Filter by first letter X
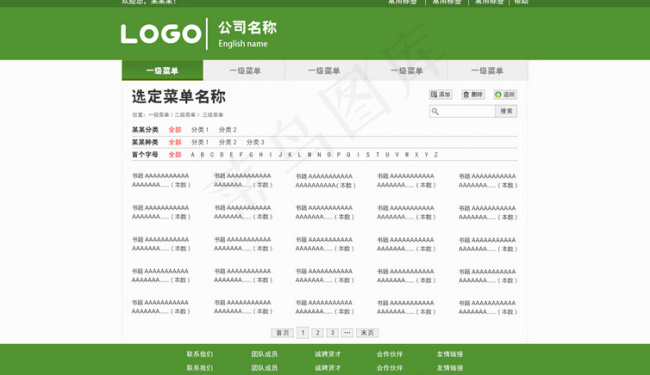 coord(417,155)
